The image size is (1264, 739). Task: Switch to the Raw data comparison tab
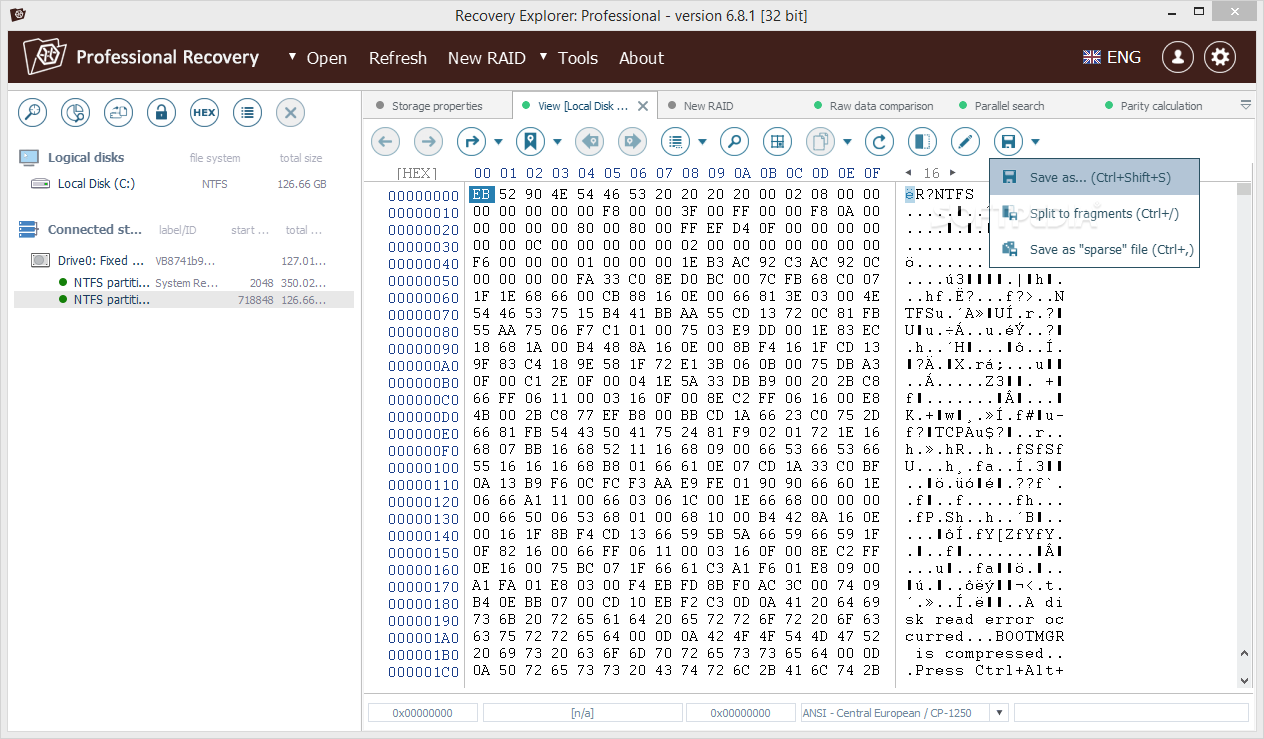881,106
